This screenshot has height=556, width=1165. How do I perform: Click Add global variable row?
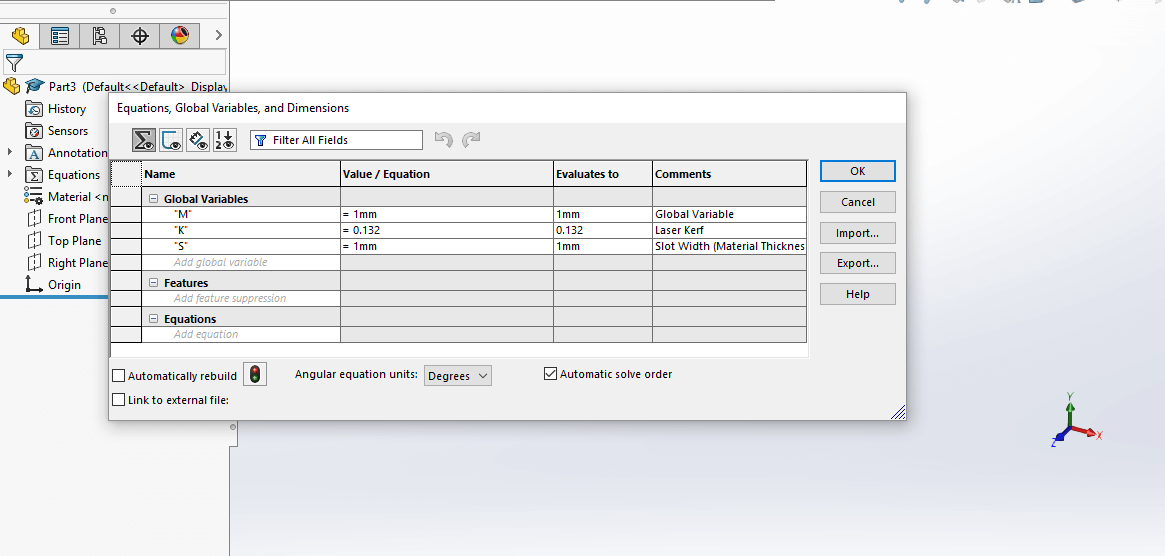tap(241, 262)
